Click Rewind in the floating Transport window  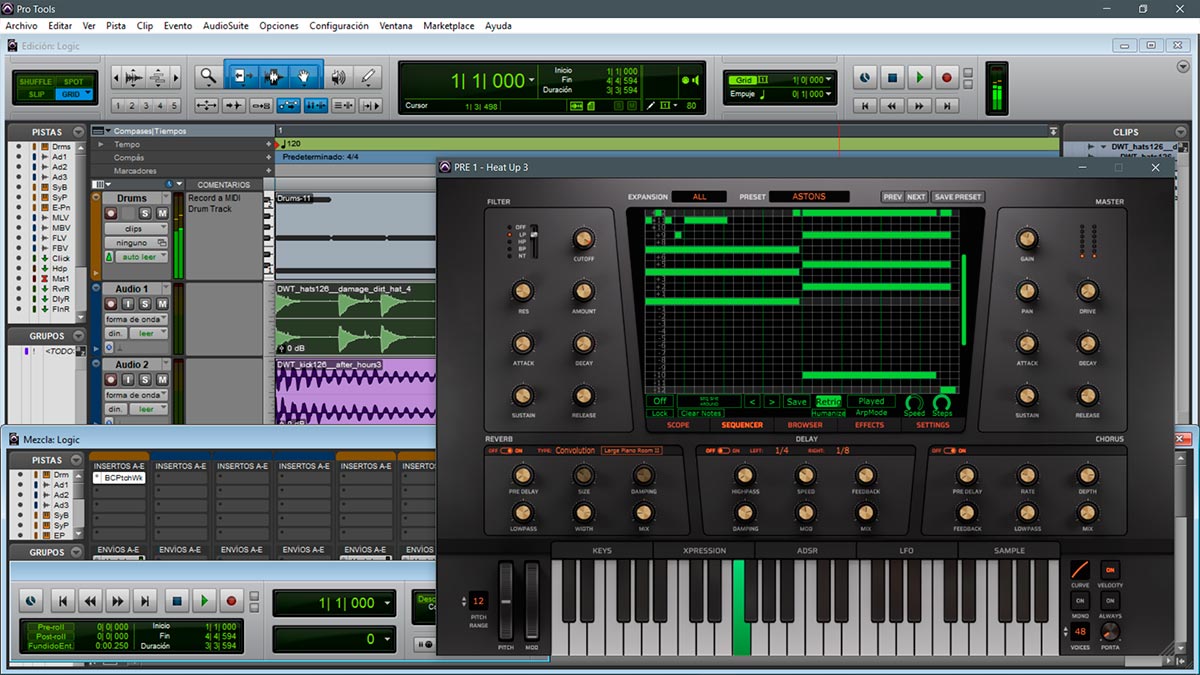[x=91, y=601]
